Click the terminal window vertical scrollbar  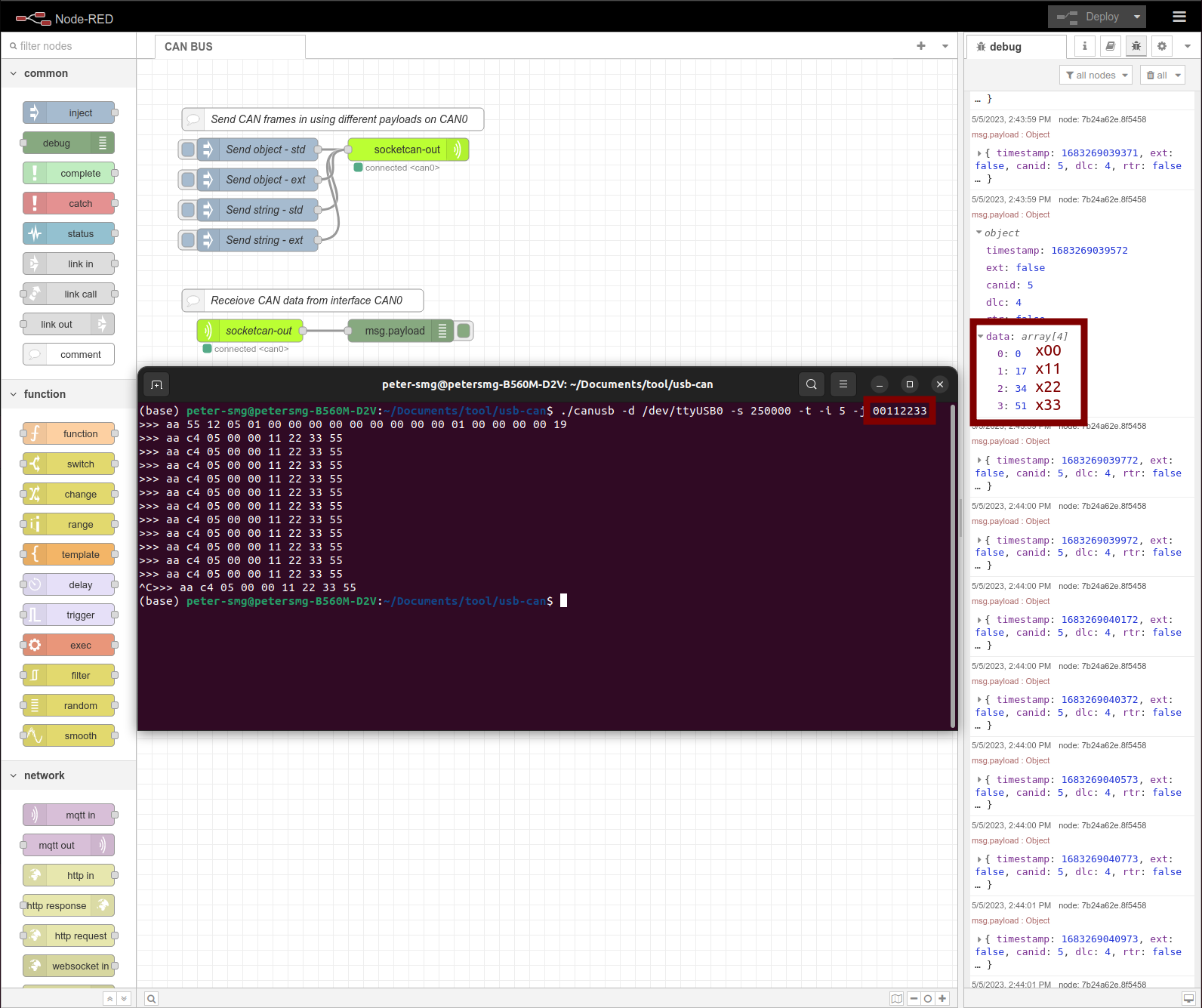click(x=953, y=565)
